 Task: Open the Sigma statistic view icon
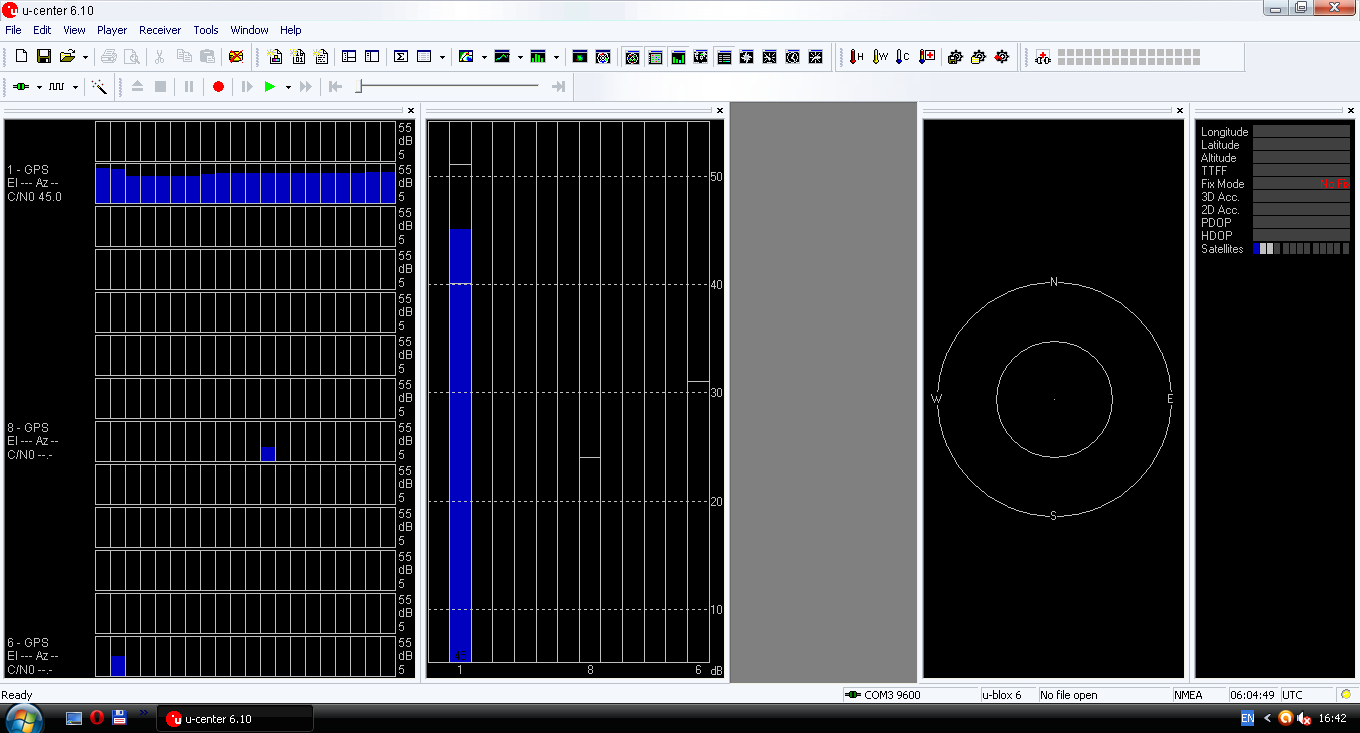tap(401, 57)
